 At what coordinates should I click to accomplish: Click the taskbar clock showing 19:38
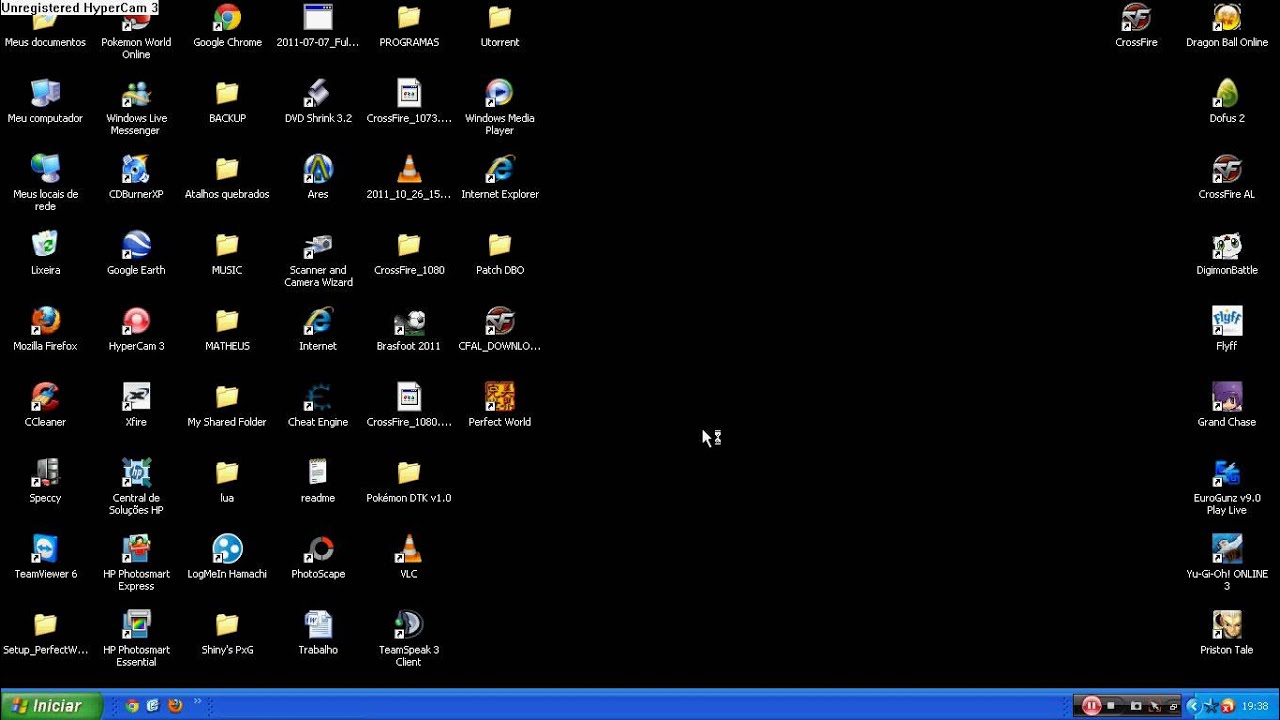(1255, 706)
